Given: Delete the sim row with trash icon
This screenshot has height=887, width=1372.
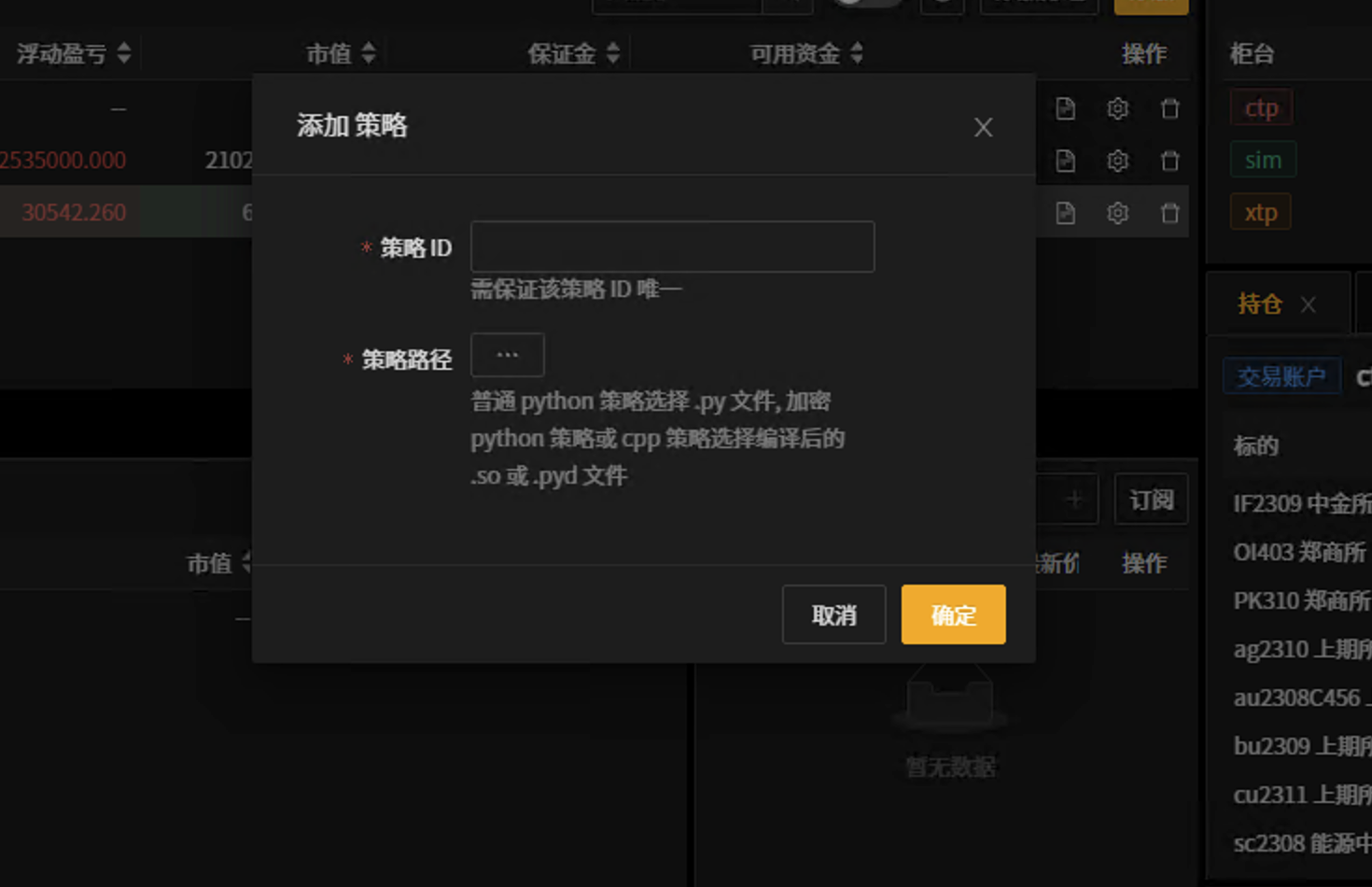Looking at the screenshot, I should [1169, 161].
